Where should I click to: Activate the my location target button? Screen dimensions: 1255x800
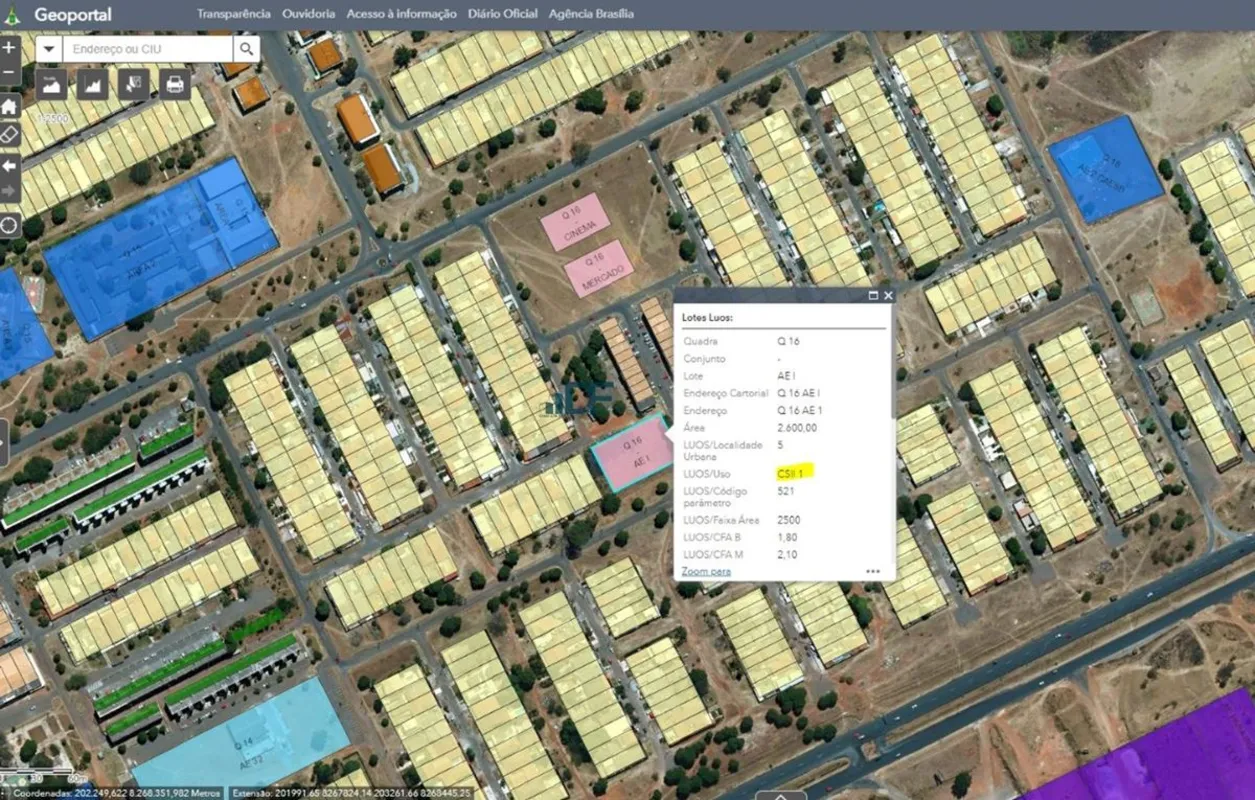tap(9, 224)
